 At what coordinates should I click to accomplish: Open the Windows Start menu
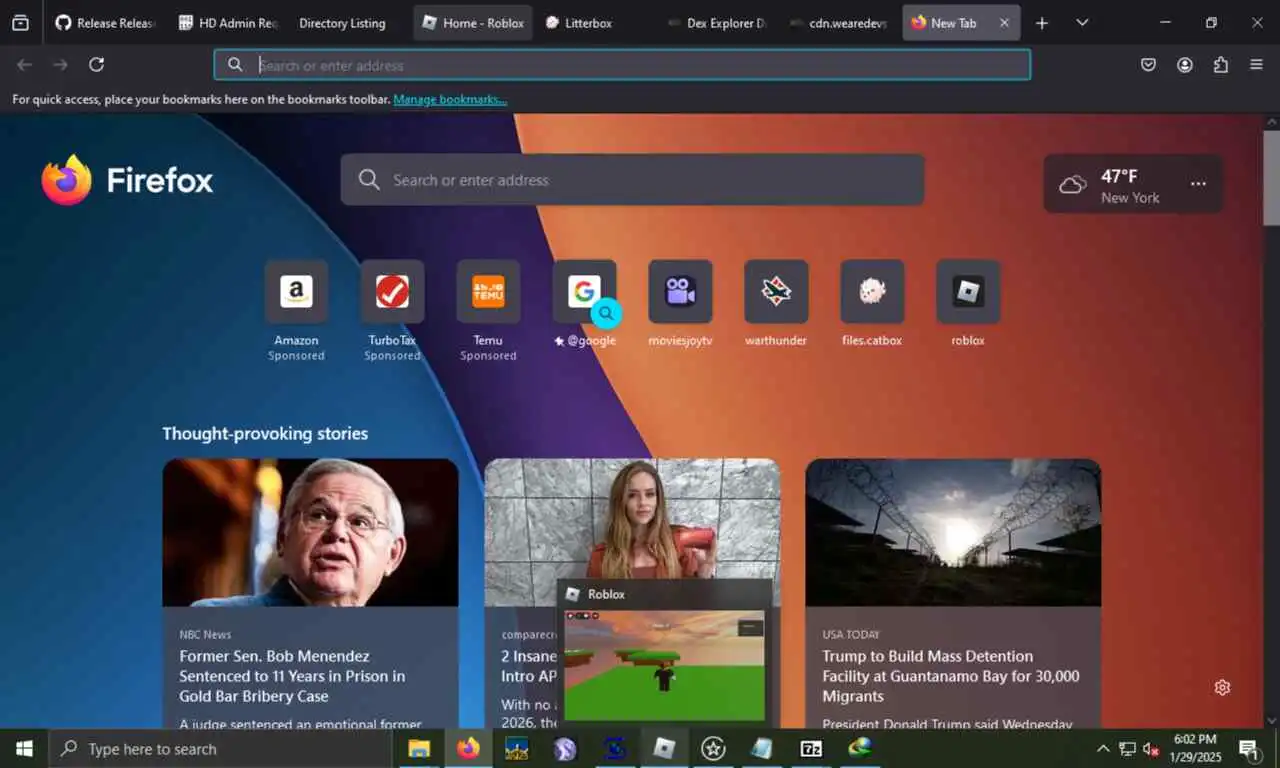[x=24, y=749]
